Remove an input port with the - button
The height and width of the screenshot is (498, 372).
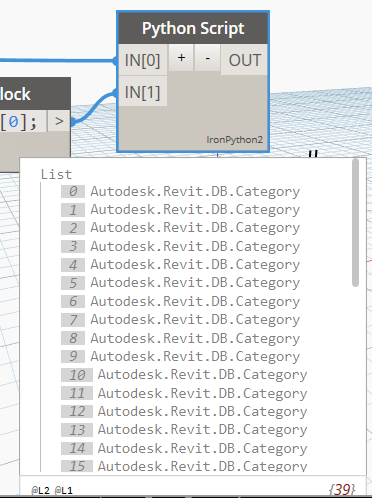pos(207,58)
